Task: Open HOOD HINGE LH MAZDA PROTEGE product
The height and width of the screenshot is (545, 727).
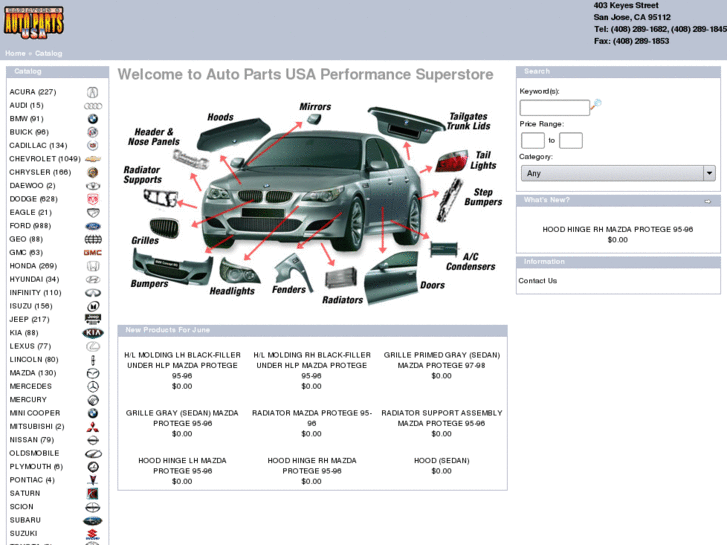Action: click(x=182, y=466)
